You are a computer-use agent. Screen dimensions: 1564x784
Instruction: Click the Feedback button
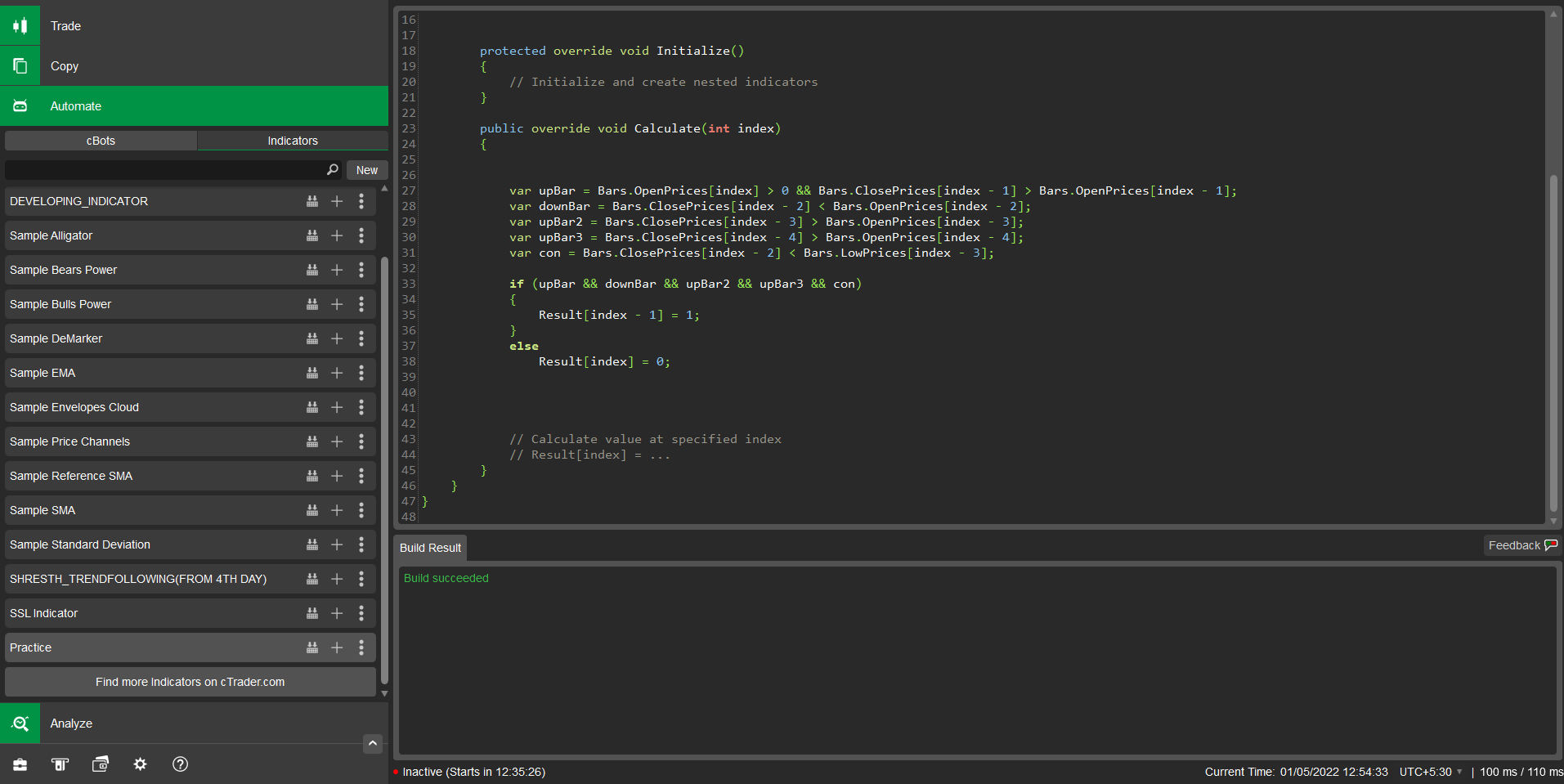1521,545
